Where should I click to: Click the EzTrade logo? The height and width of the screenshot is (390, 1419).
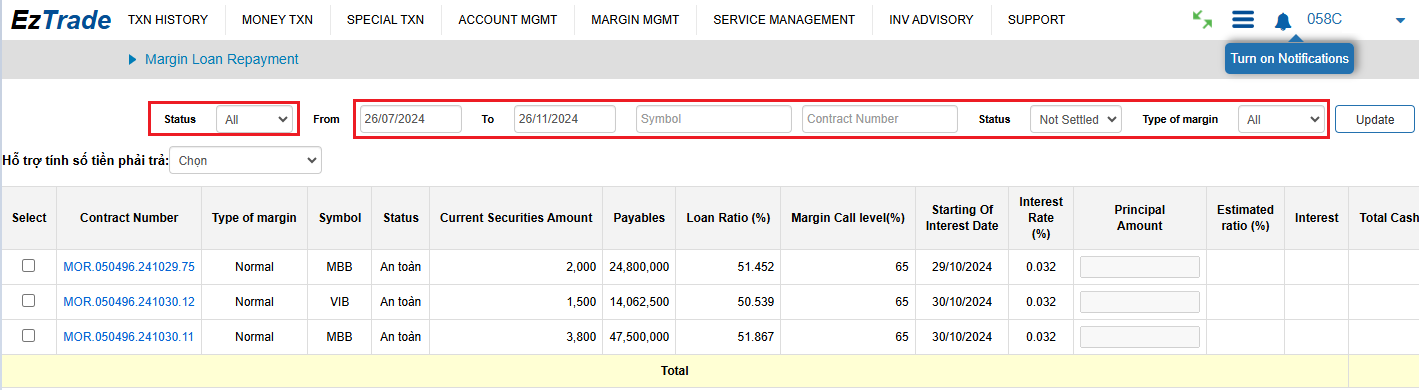click(61, 19)
